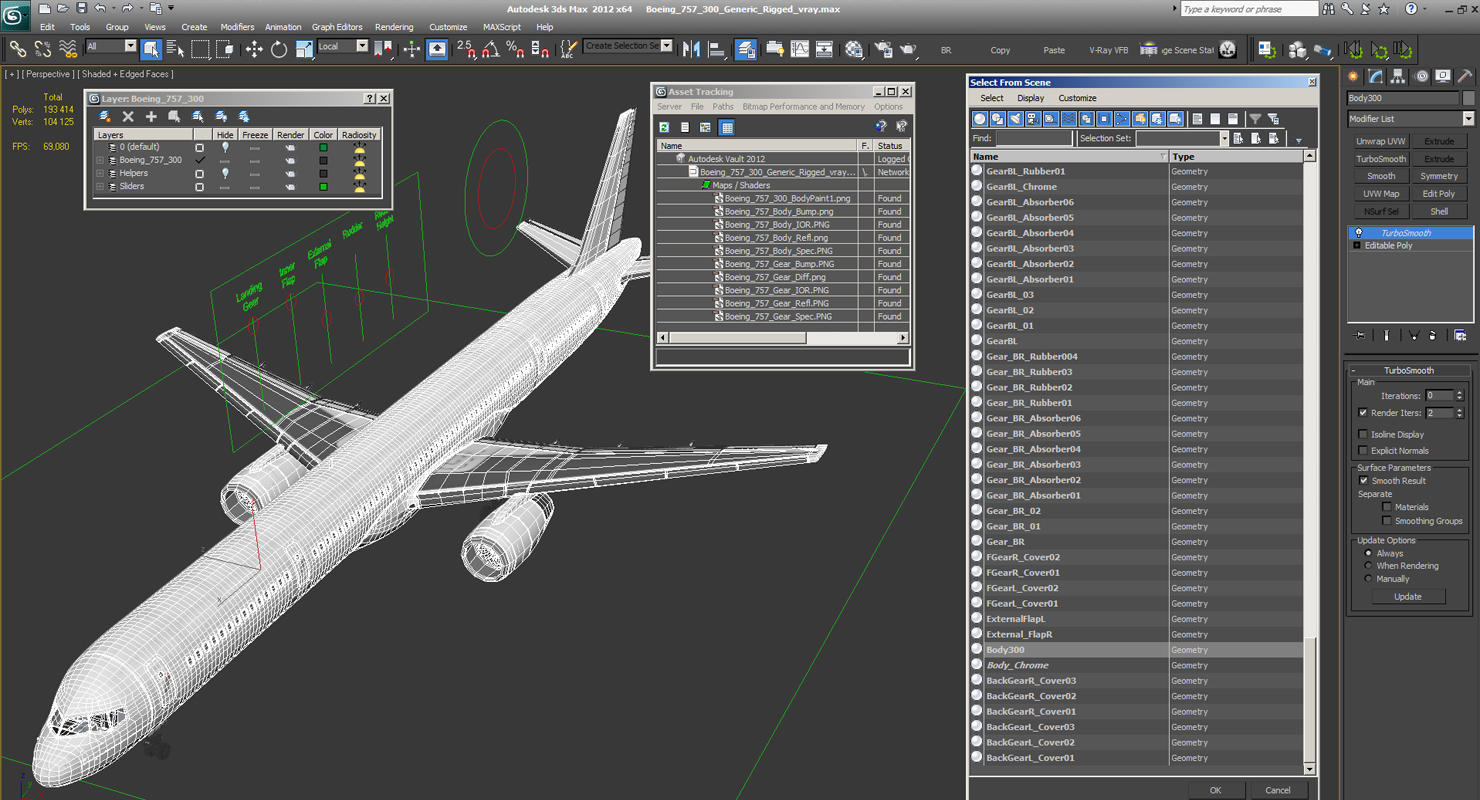Switch Asset Tracking to table view icon

[727, 127]
